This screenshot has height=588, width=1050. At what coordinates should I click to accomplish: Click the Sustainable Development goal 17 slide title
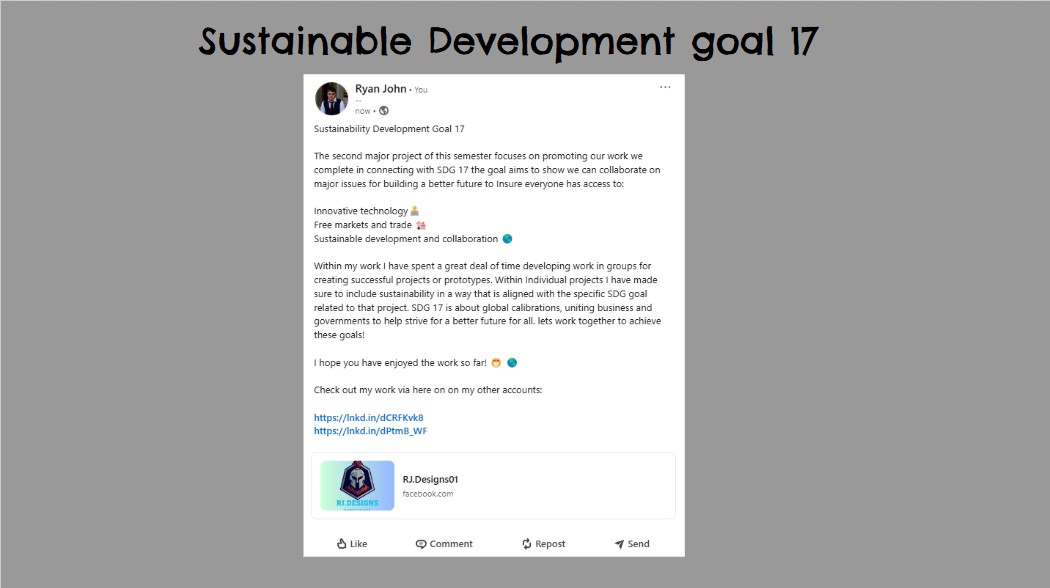coord(508,42)
